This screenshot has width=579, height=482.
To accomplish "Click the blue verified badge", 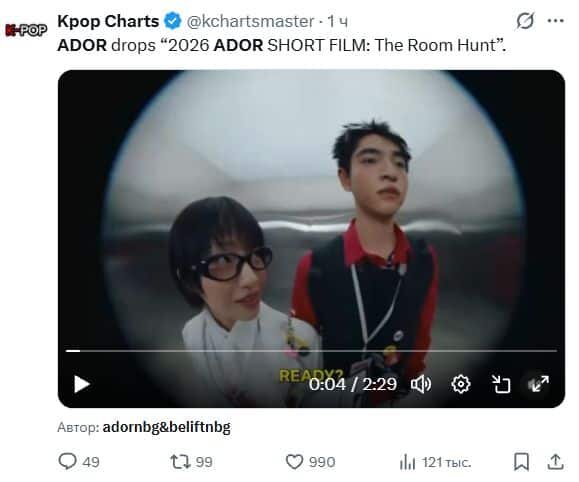I will [172, 21].
